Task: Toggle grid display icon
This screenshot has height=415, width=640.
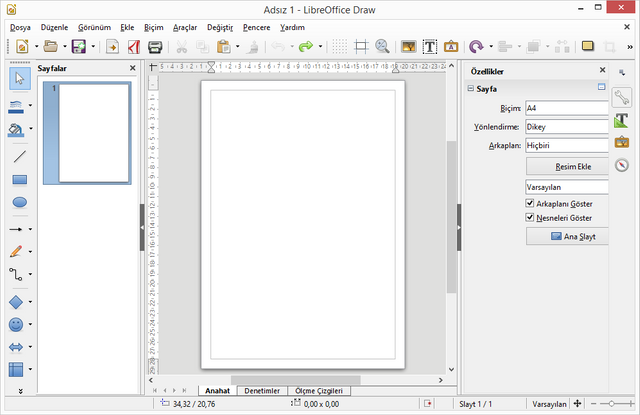Action: pos(339,47)
